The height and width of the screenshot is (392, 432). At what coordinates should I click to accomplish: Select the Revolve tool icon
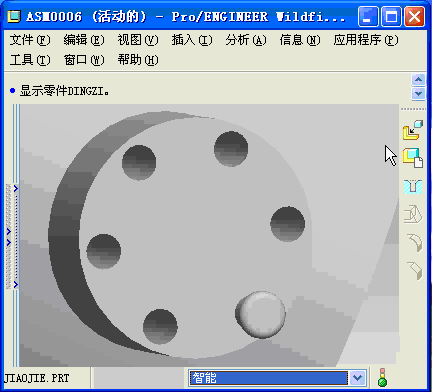(x=414, y=242)
